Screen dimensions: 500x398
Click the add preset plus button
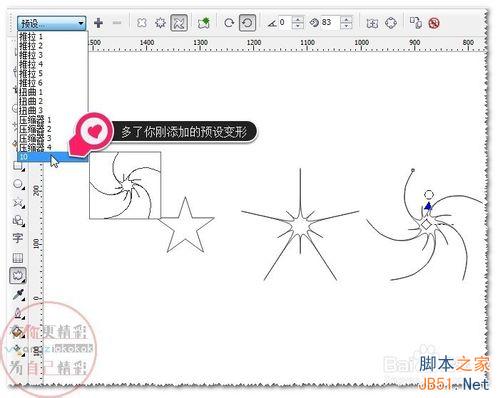click(98, 23)
